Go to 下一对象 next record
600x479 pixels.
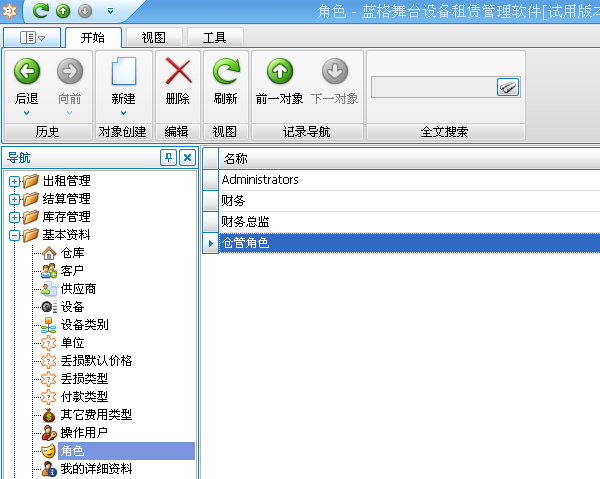click(335, 82)
